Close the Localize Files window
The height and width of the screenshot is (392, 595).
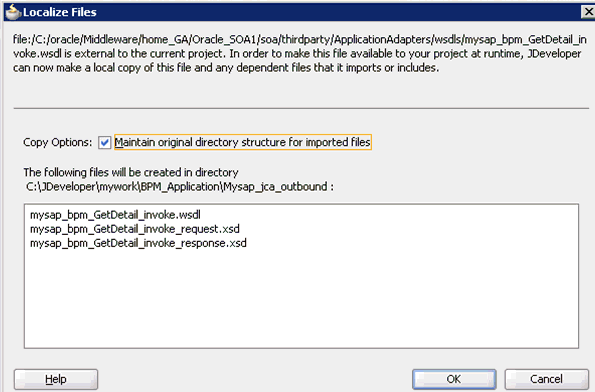[588, 12]
